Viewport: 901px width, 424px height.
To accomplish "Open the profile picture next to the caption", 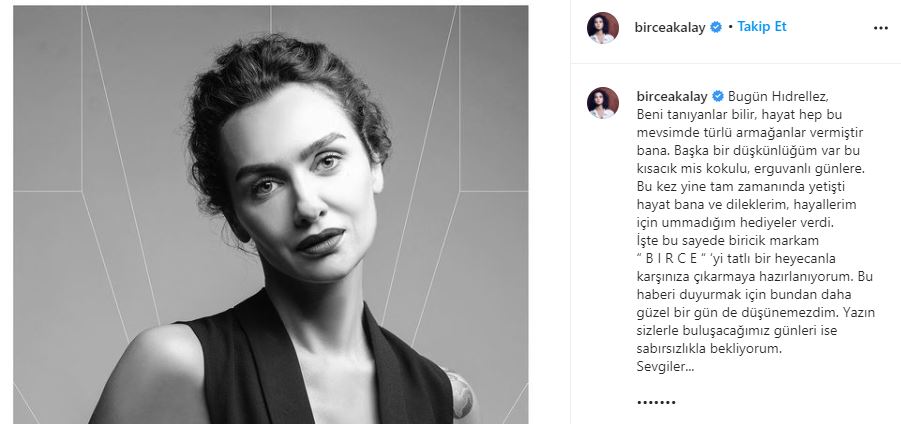I will (x=603, y=103).
